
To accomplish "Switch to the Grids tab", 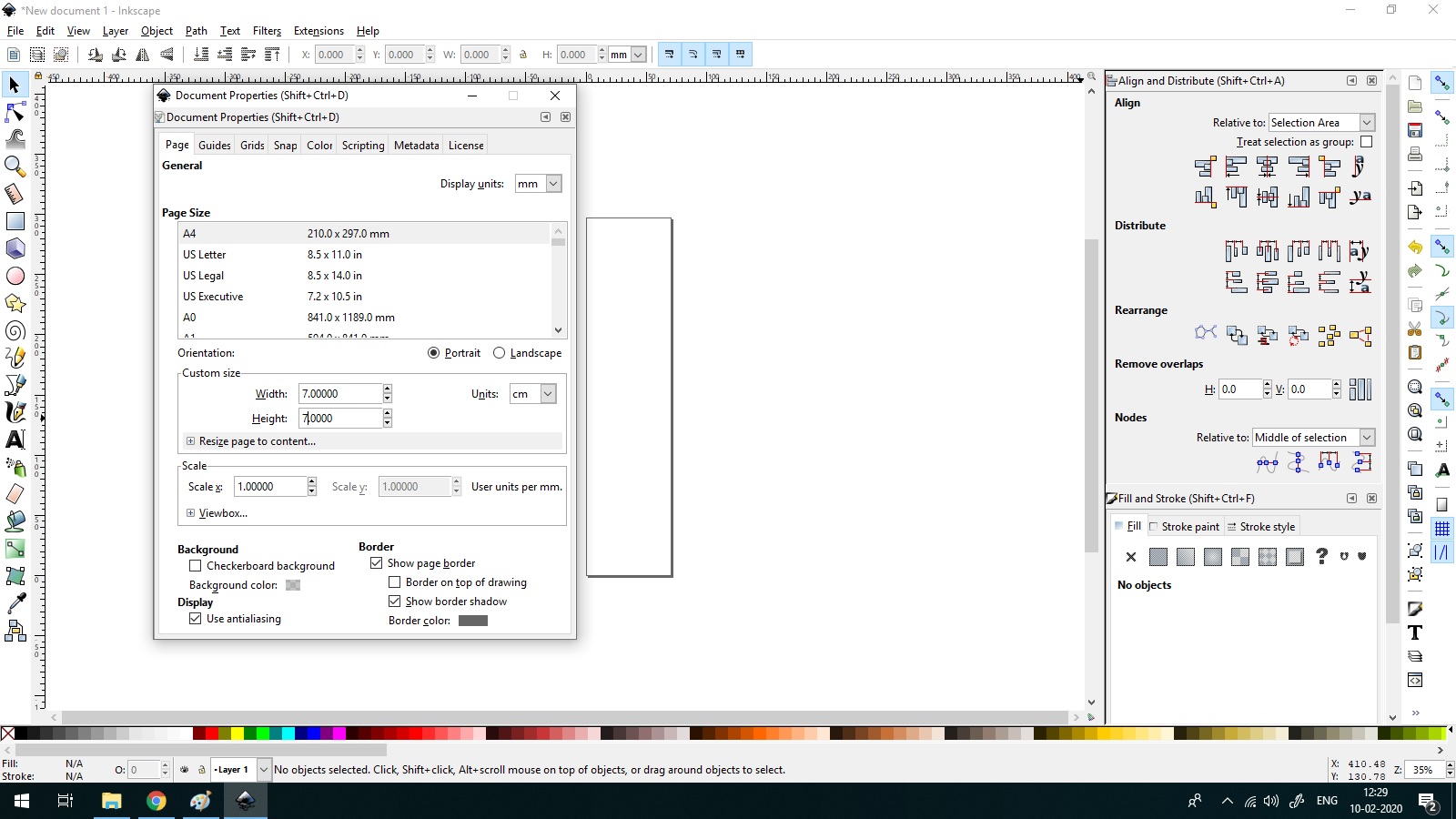I will [x=252, y=146].
